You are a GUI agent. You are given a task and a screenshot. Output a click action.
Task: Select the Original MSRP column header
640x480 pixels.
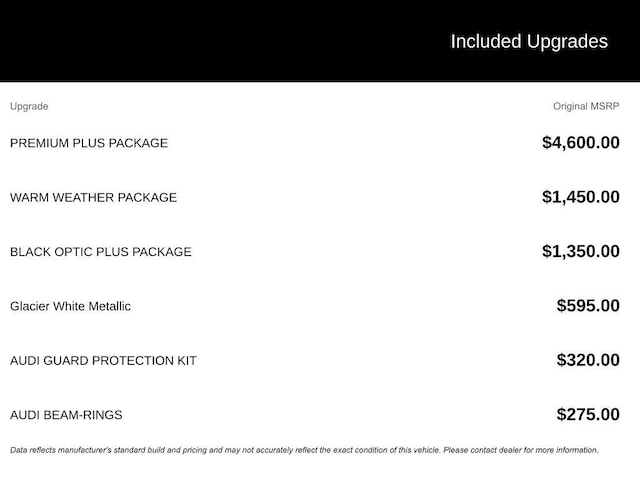[x=586, y=106]
